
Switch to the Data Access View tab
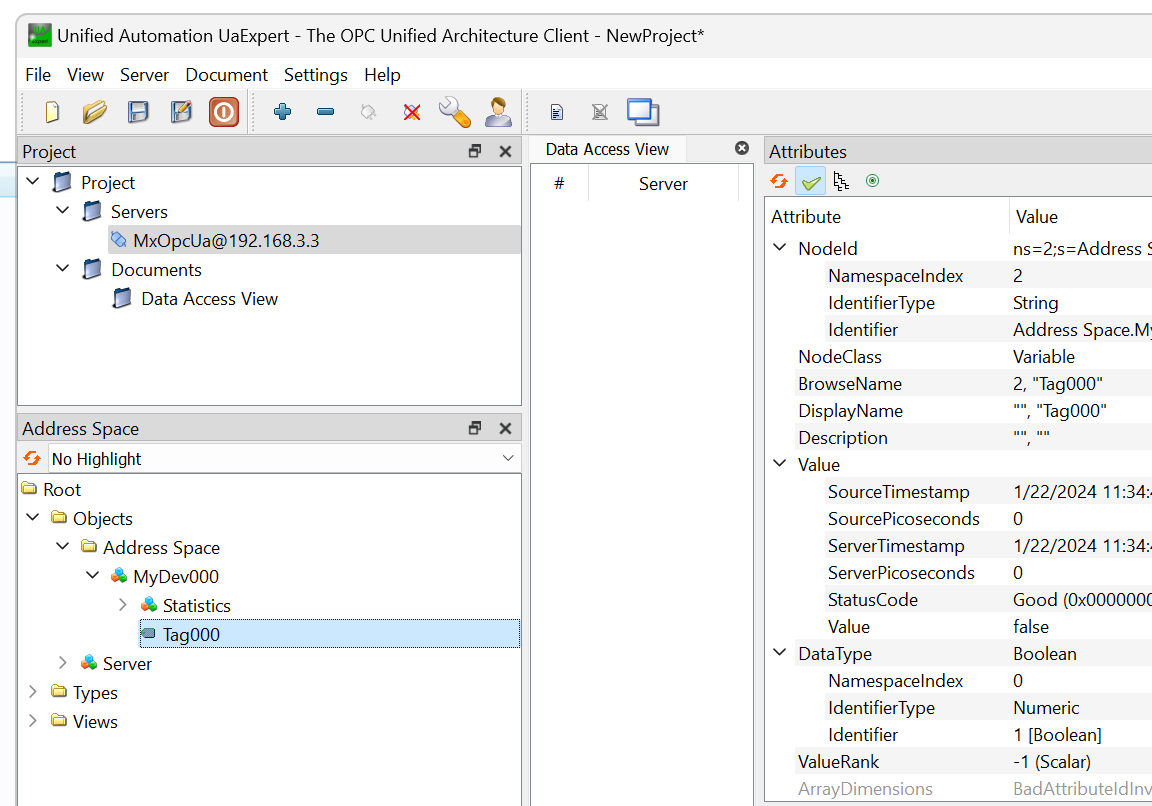[x=608, y=149]
